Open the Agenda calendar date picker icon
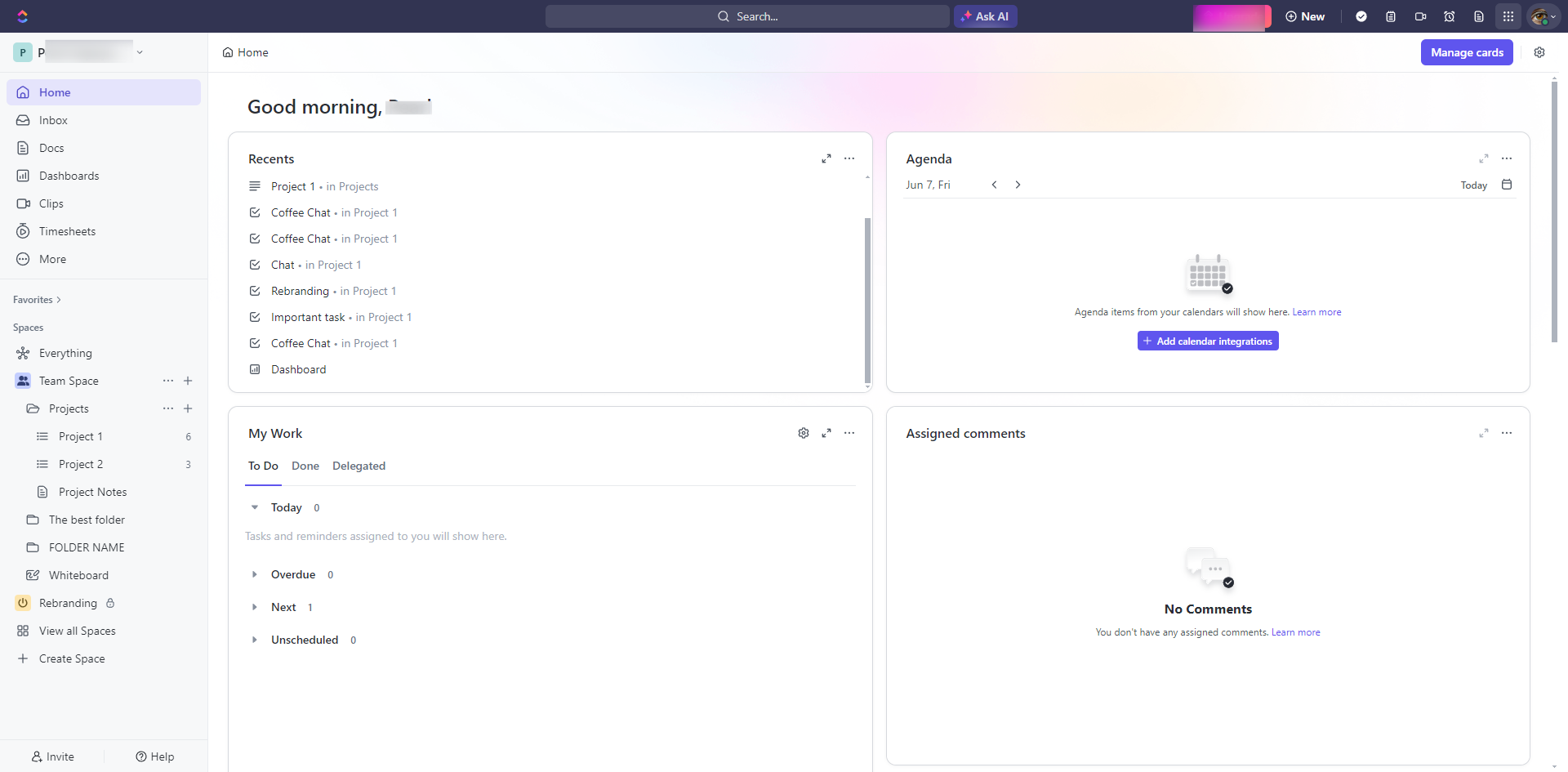The height and width of the screenshot is (772, 1568). [x=1507, y=185]
